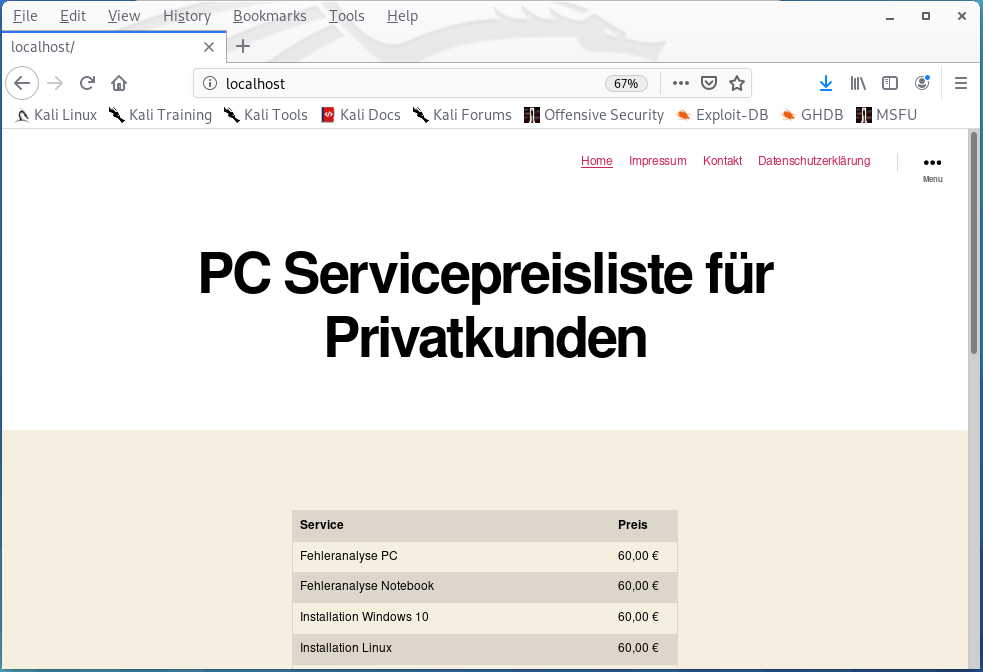The height and width of the screenshot is (672, 983).
Task: Open the Library panel
Action: [857, 83]
